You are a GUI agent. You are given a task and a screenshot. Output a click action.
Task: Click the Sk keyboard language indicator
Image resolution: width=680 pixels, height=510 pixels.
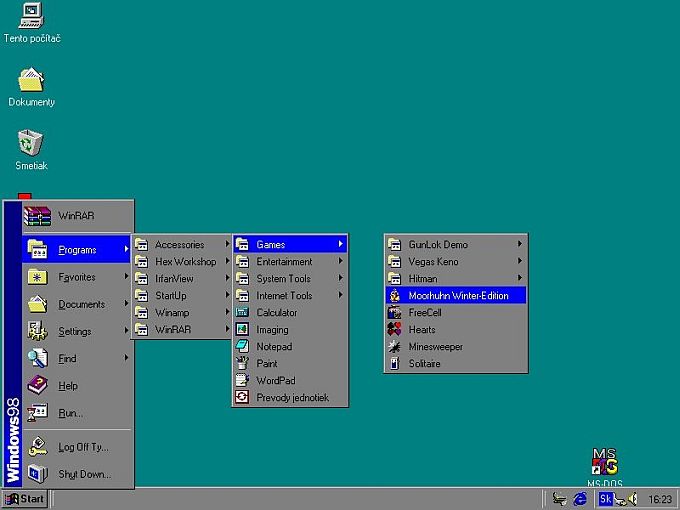click(x=605, y=499)
